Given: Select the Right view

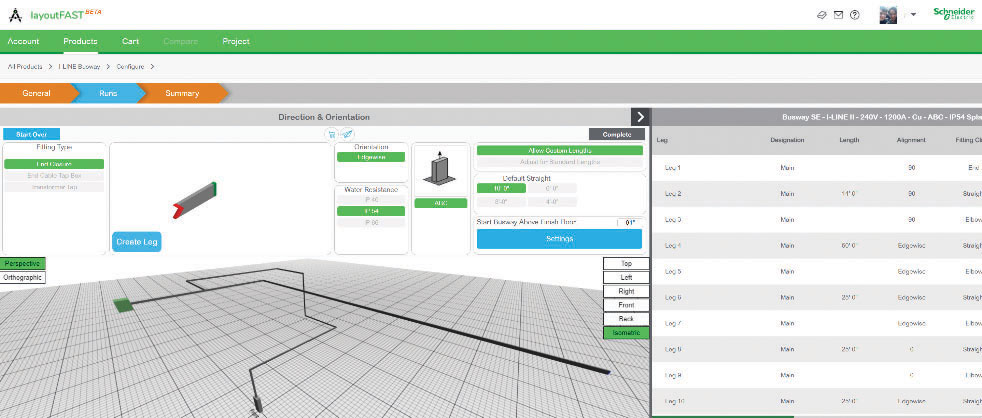Looking at the screenshot, I should point(626,291).
